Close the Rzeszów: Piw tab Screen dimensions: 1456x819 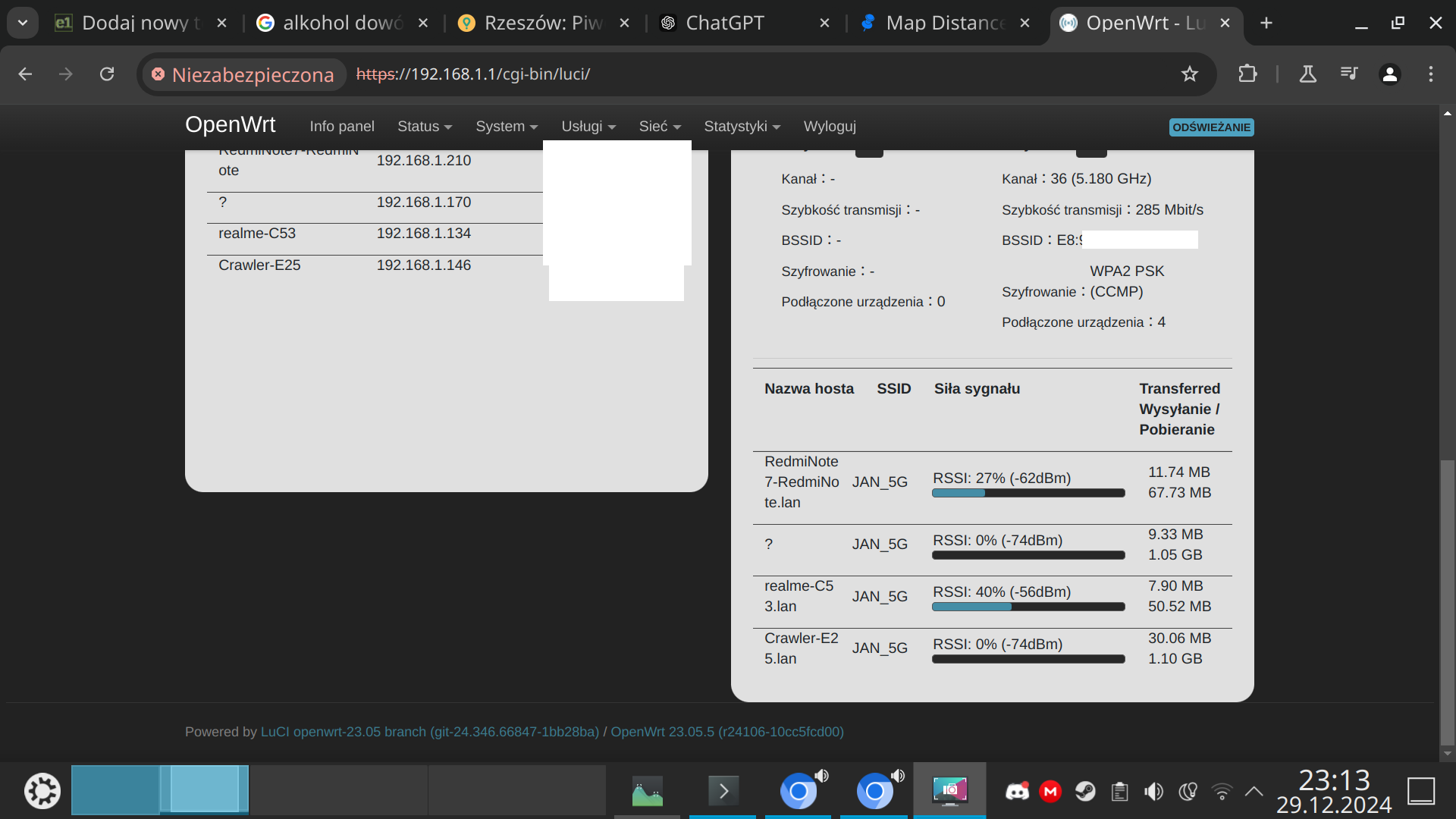click(x=625, y=23)
